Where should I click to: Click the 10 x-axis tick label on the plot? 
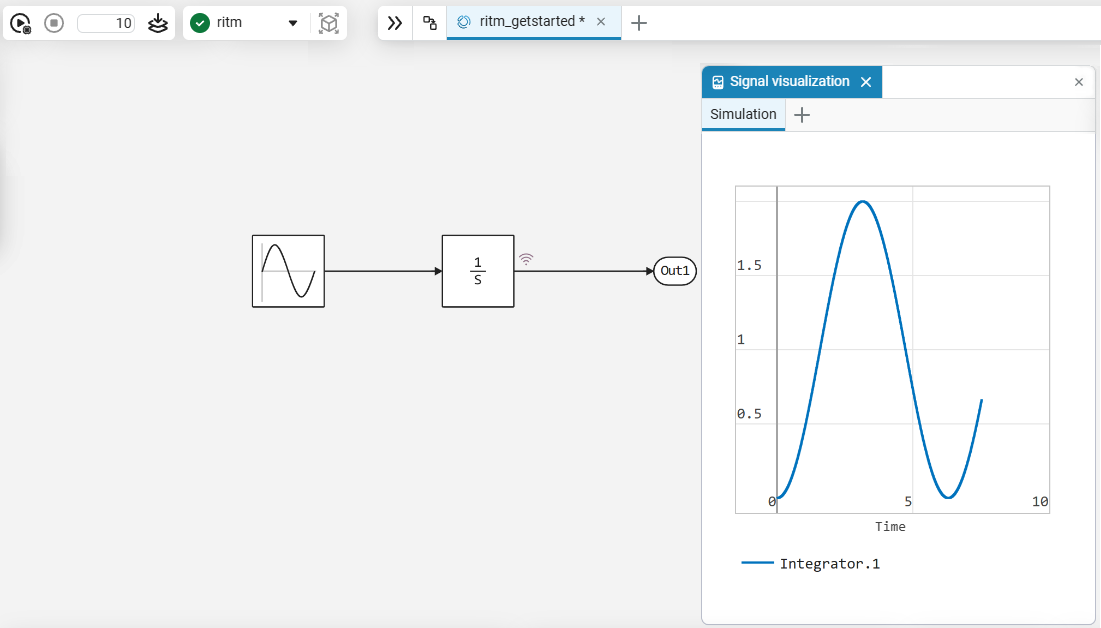click(1040, 502)
